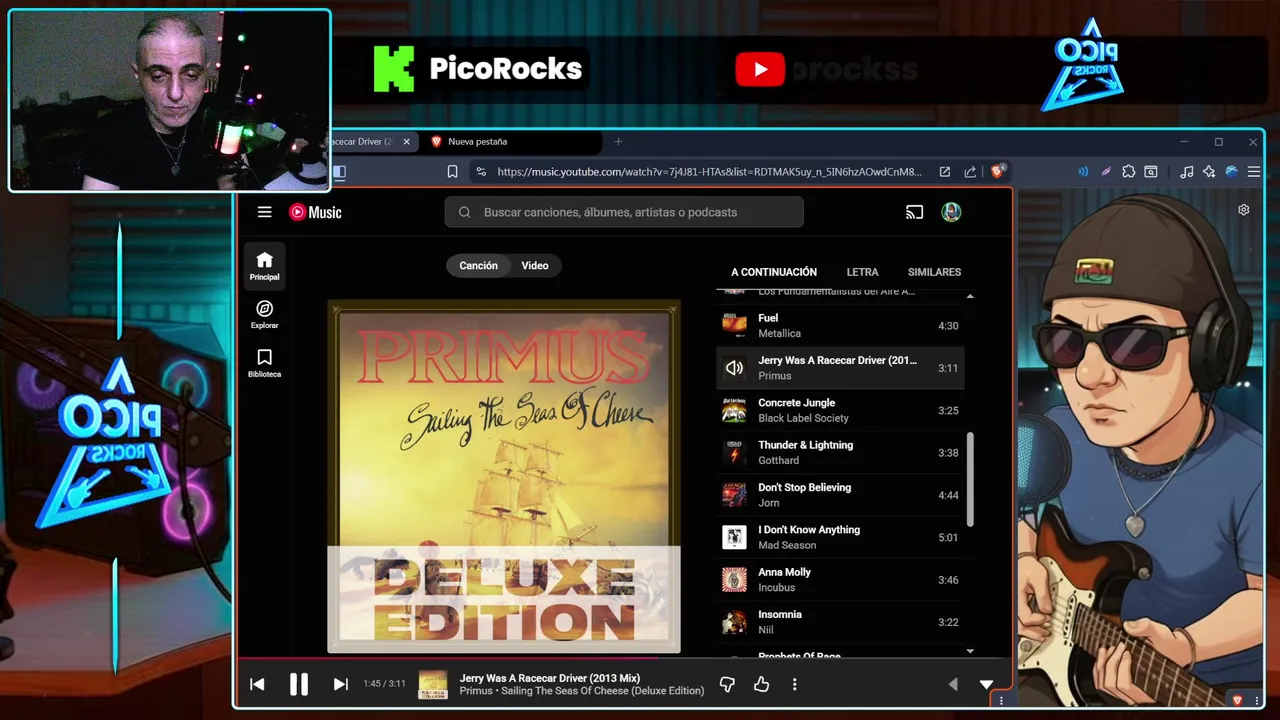Screen dimensions: 1280x720
Task: Open the SIMILARES tab
Action: (x=934, y=272)
